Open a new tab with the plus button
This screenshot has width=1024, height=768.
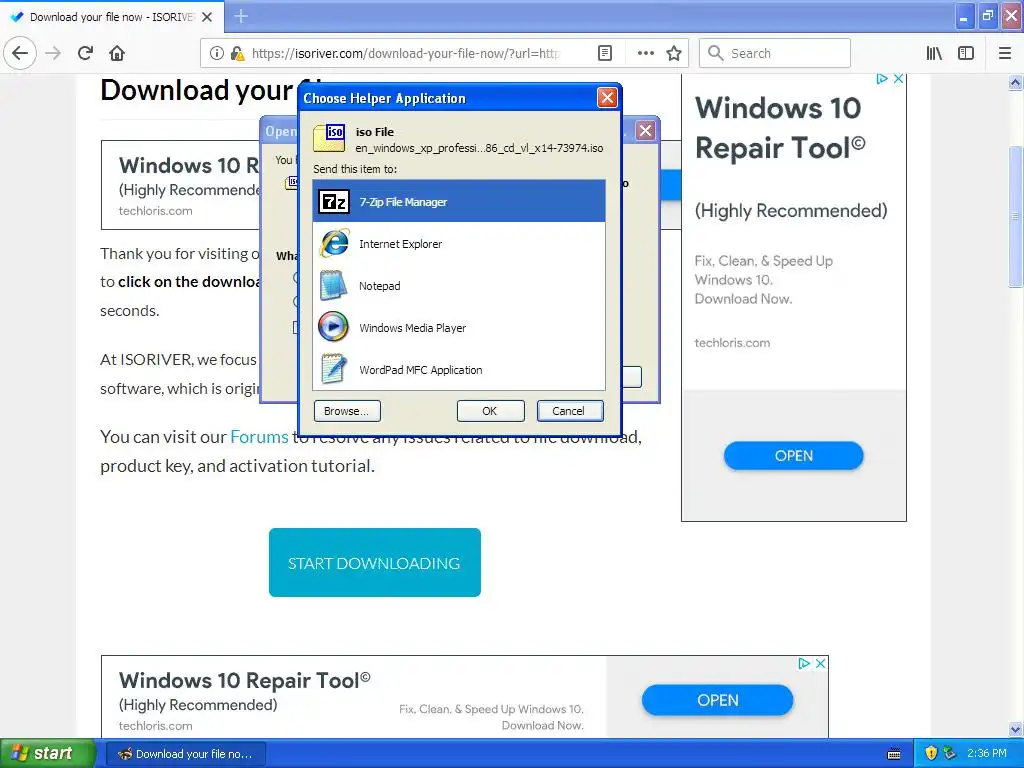coord(240,16)
